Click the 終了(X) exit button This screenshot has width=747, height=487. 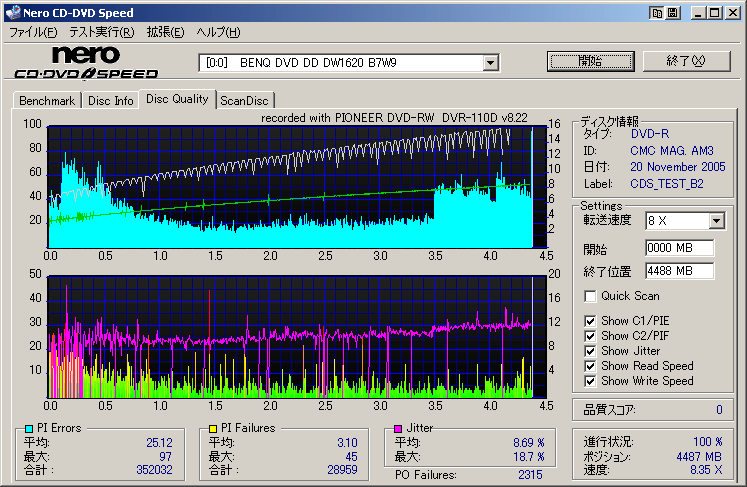point(686,61)
